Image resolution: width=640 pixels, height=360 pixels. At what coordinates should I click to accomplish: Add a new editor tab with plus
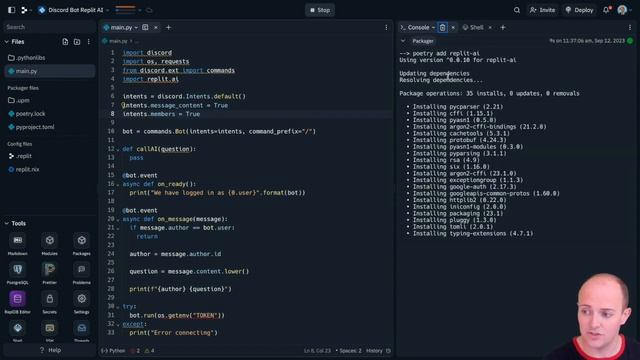coord(169,27)
